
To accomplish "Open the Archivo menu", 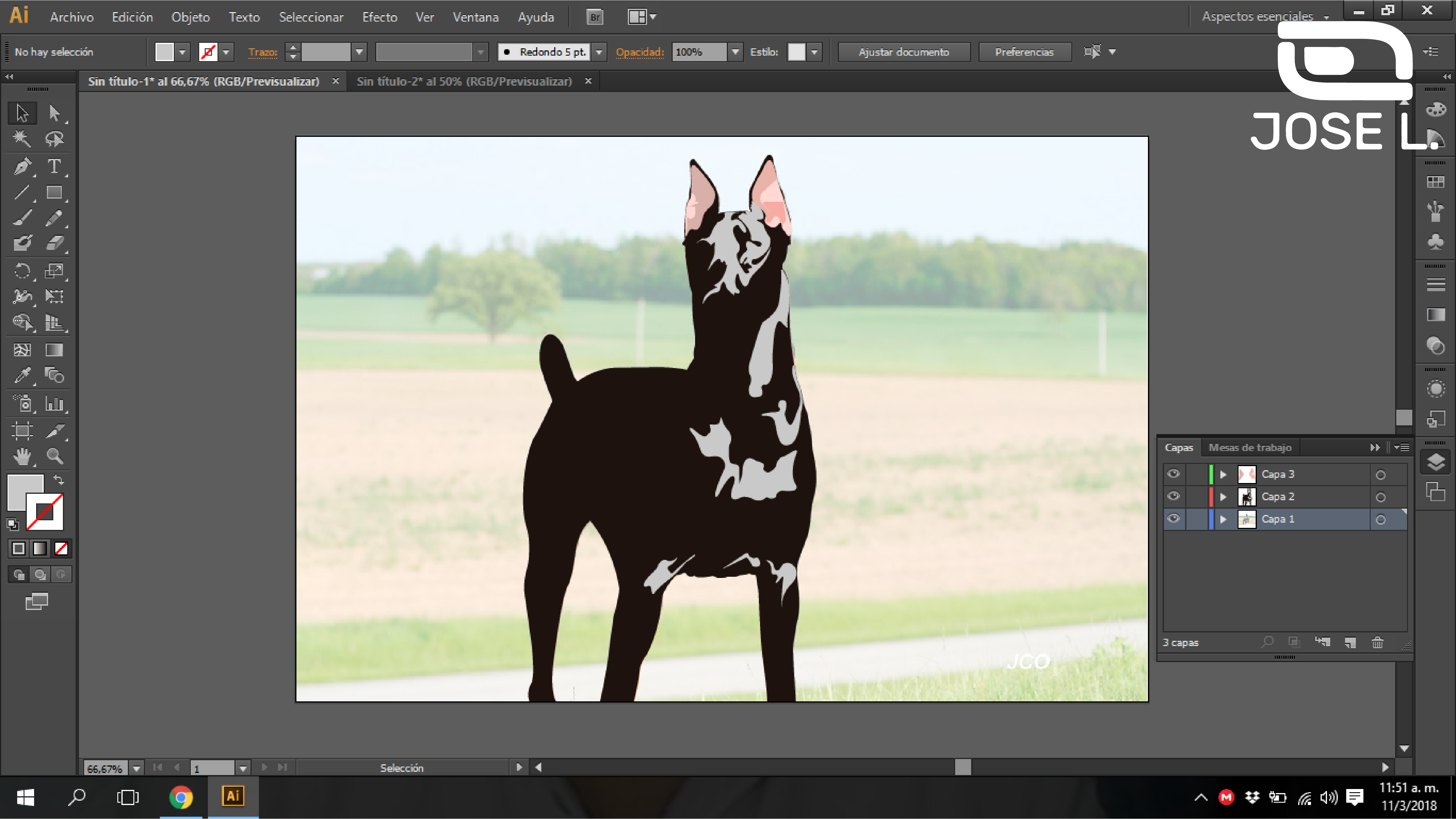I will pyautogui.click(x=72, y=17).
